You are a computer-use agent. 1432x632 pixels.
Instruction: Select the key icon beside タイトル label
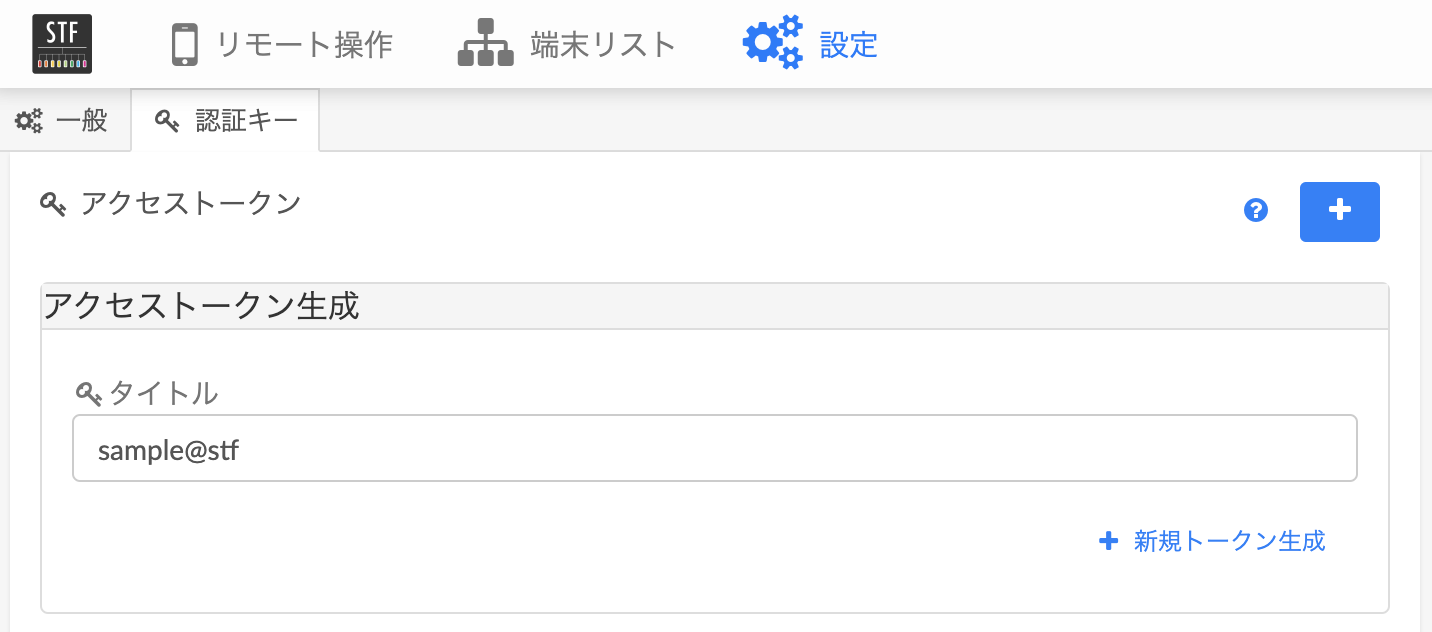tap(90, 394)
